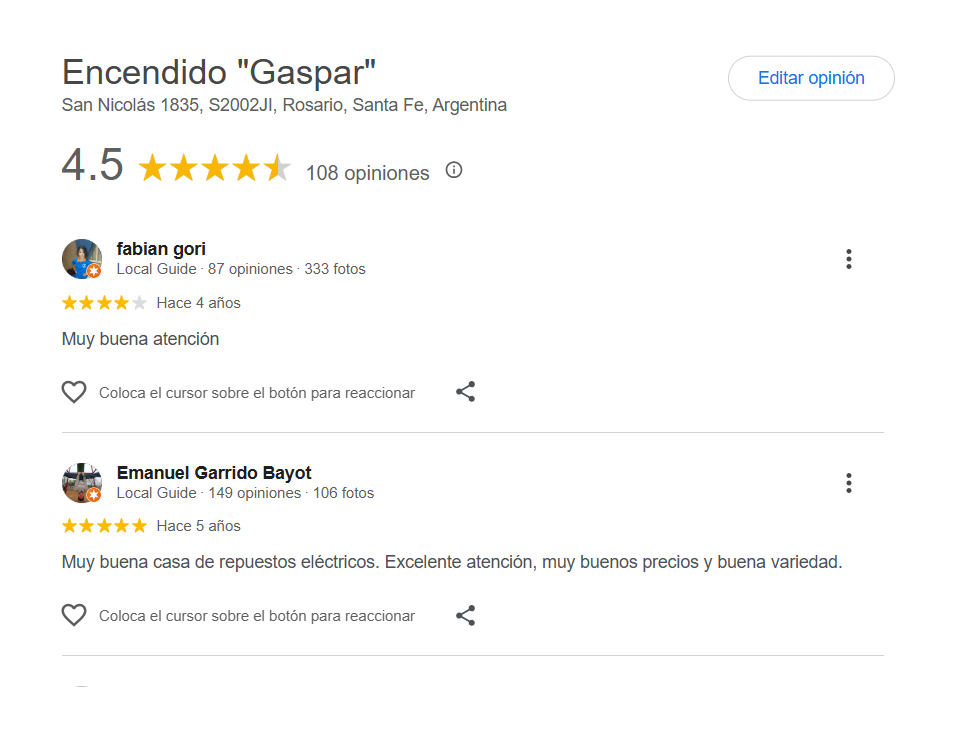Click the address San Nicolás 1835 text
The height and width of the screenshot is (734, 954).
pyautogui.click(x=284, y=105)
